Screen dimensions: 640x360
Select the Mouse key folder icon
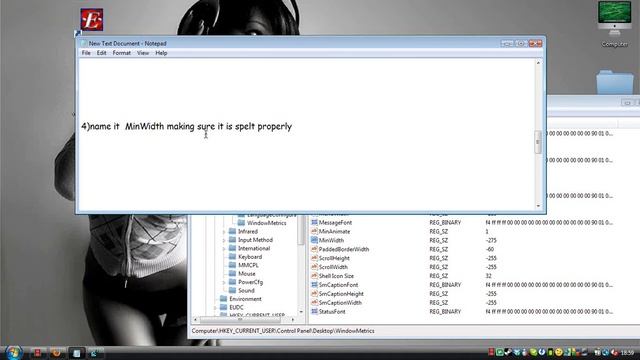coord(232,273)
